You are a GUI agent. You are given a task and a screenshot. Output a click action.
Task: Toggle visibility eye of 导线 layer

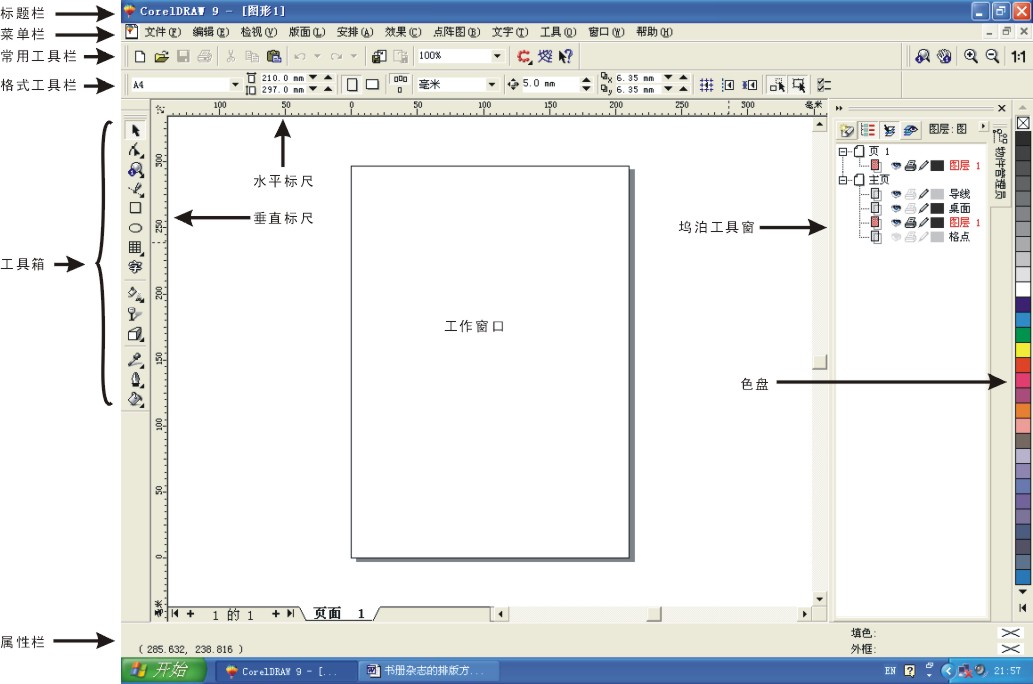coord(896,194)
